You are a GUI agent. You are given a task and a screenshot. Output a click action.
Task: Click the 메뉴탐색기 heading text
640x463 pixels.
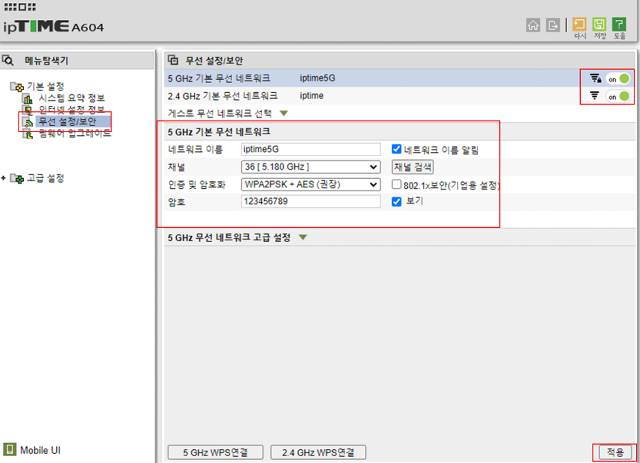point(46,60)
